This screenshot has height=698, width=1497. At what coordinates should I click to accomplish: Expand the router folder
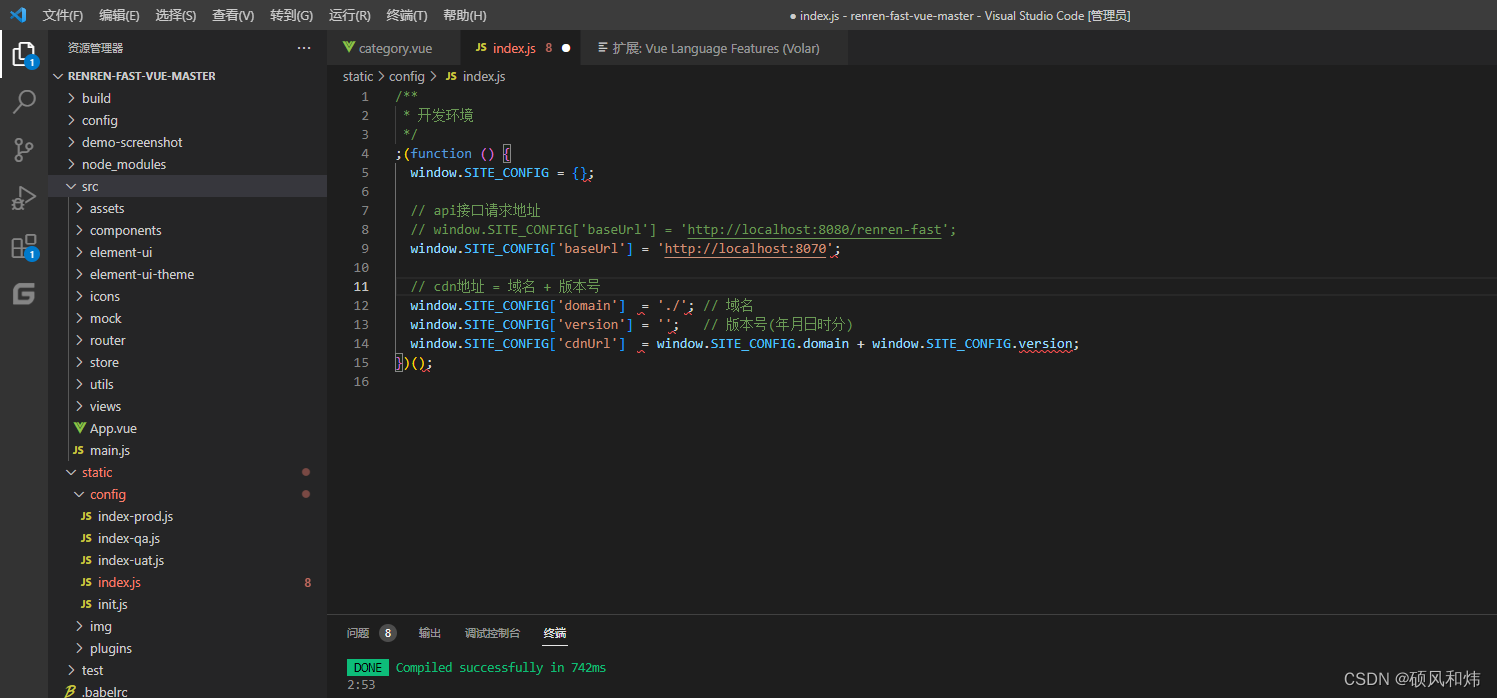[187, 340]
